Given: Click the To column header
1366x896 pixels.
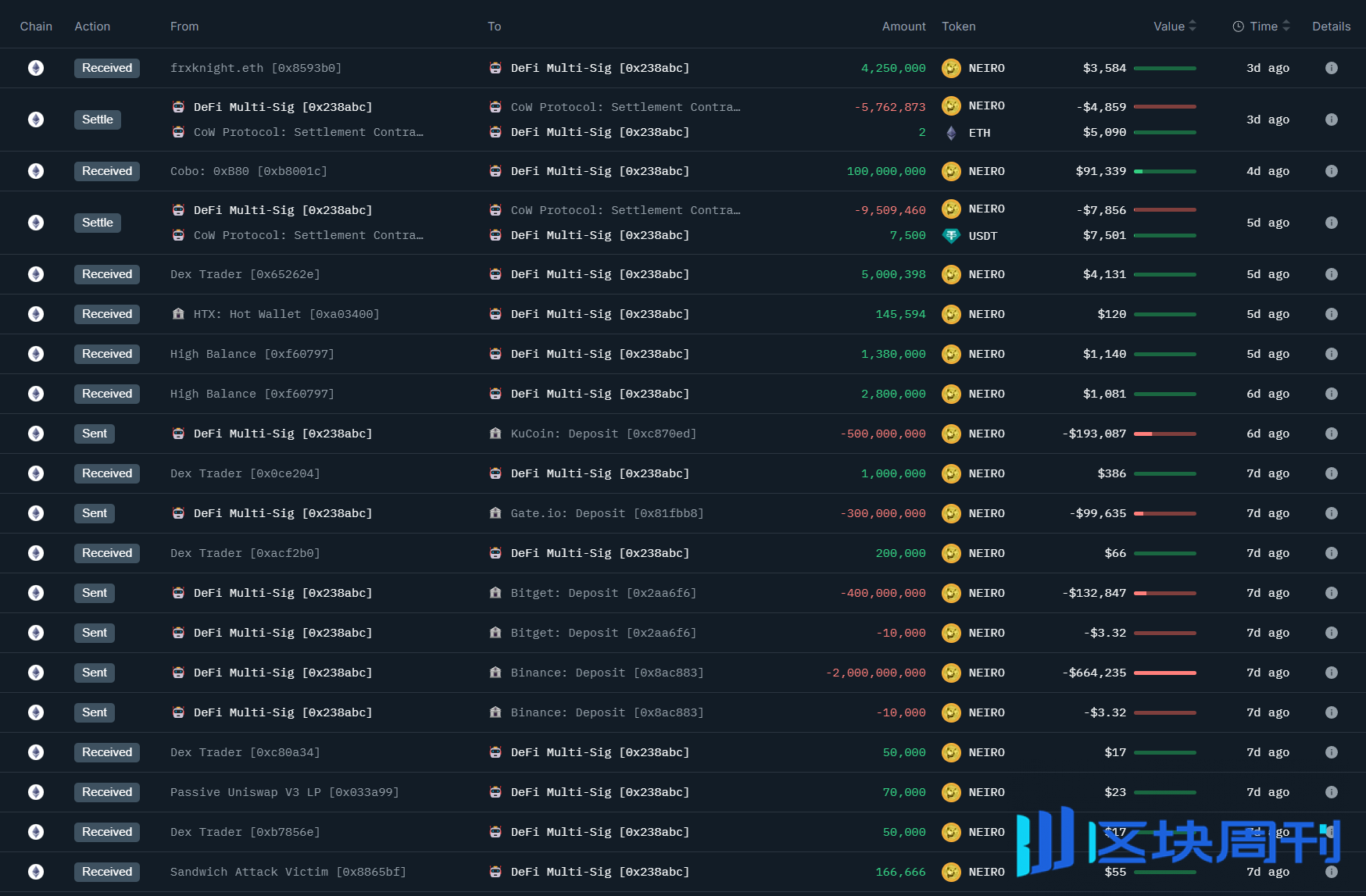Looking at the screenshot, I should point(495,27).
